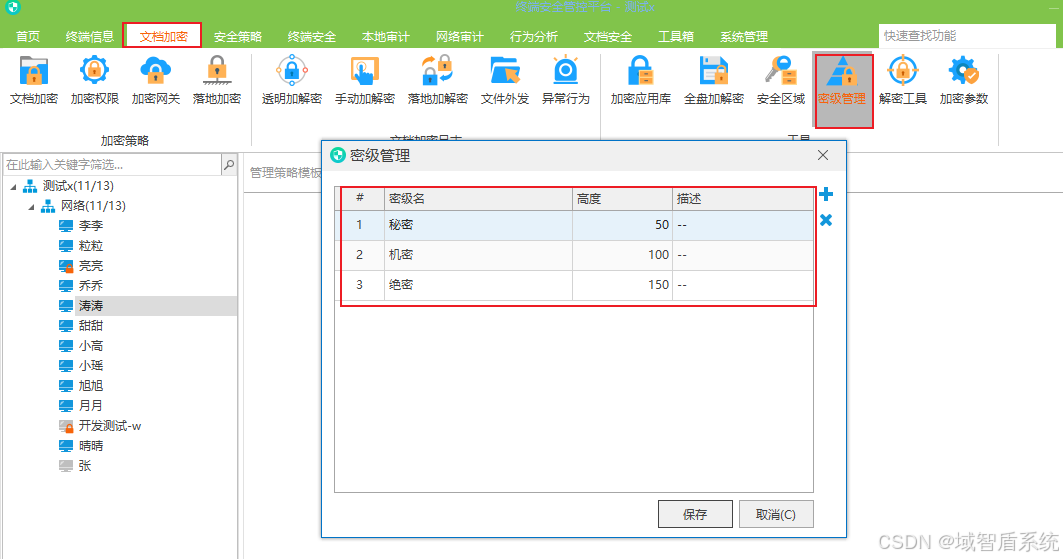Select the 绝密 row in the table

click(574, 285)
